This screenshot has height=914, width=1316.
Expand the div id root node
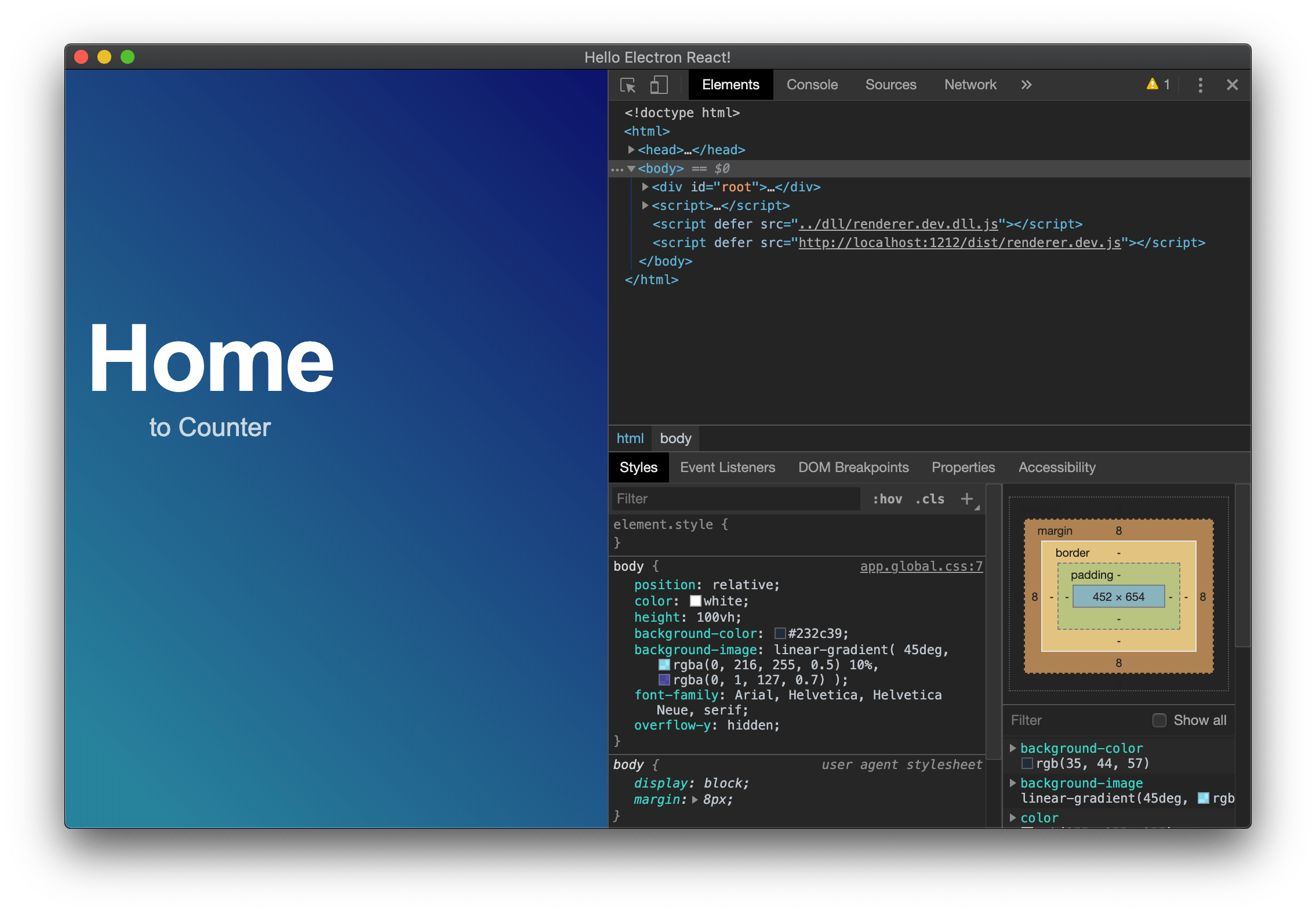(645, 187)
